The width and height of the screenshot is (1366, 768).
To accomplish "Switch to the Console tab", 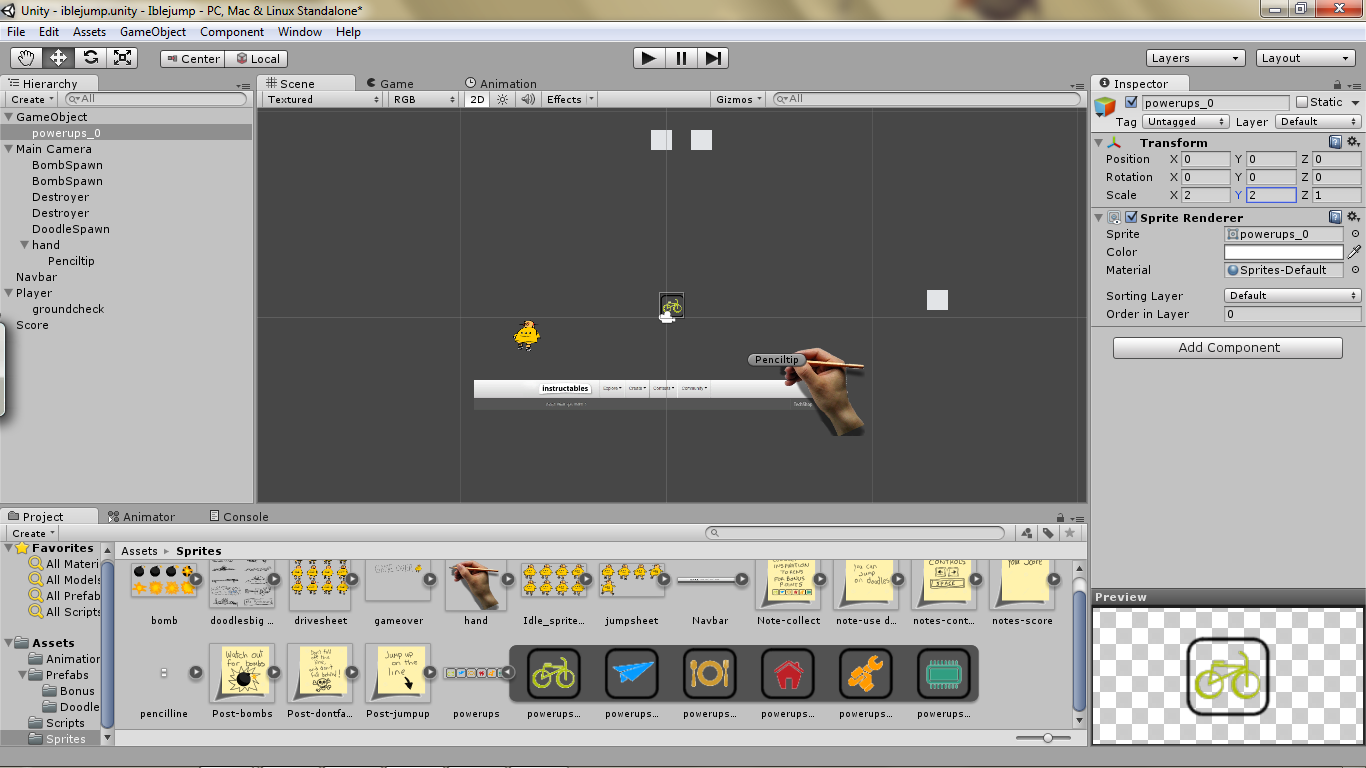I will click(x=238, y=517).
